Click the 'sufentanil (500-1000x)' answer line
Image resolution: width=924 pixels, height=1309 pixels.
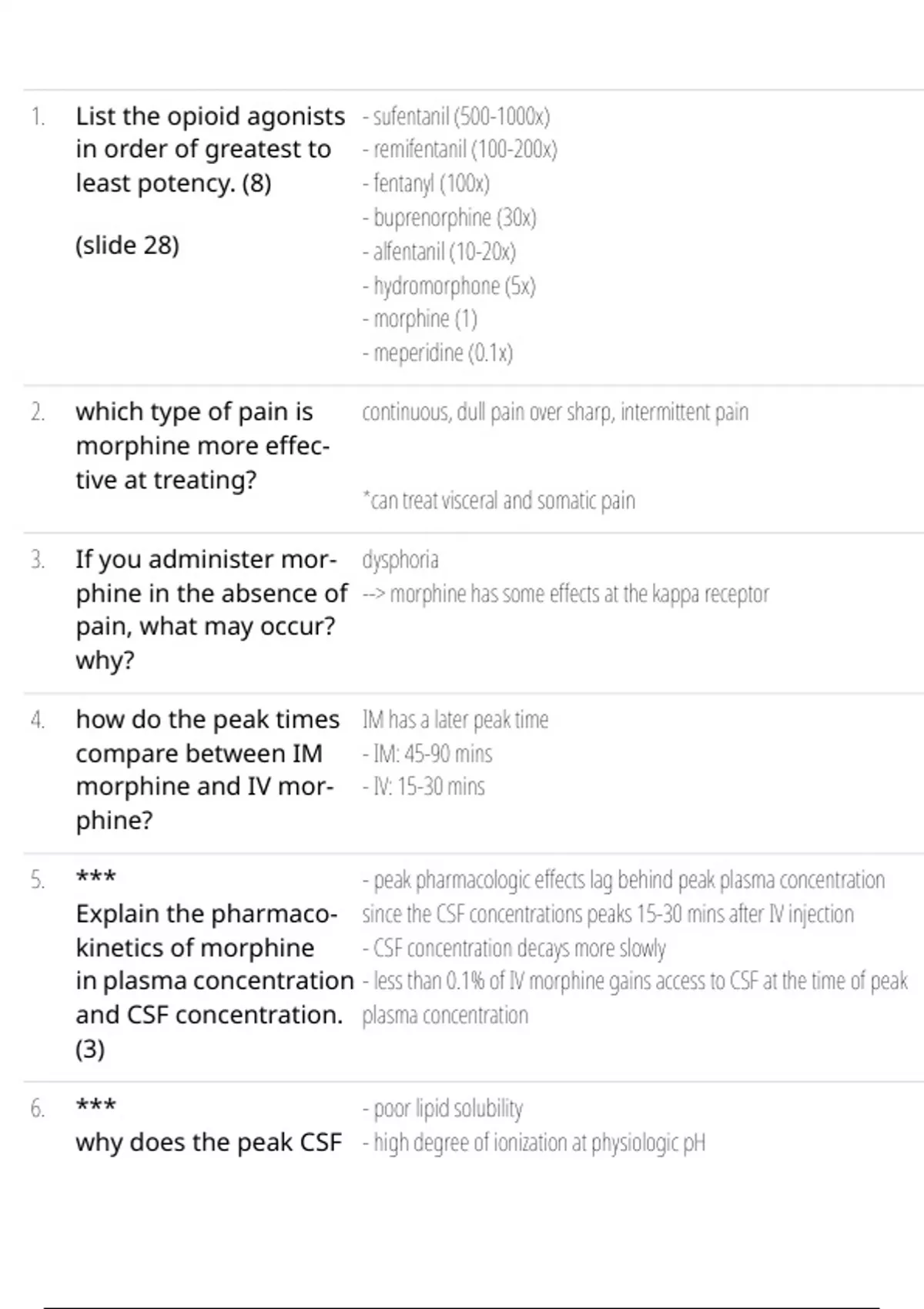pos(456,116)
